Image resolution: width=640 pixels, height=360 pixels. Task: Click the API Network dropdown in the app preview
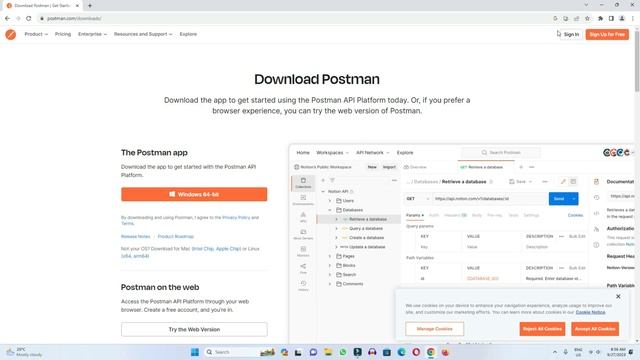372,153
